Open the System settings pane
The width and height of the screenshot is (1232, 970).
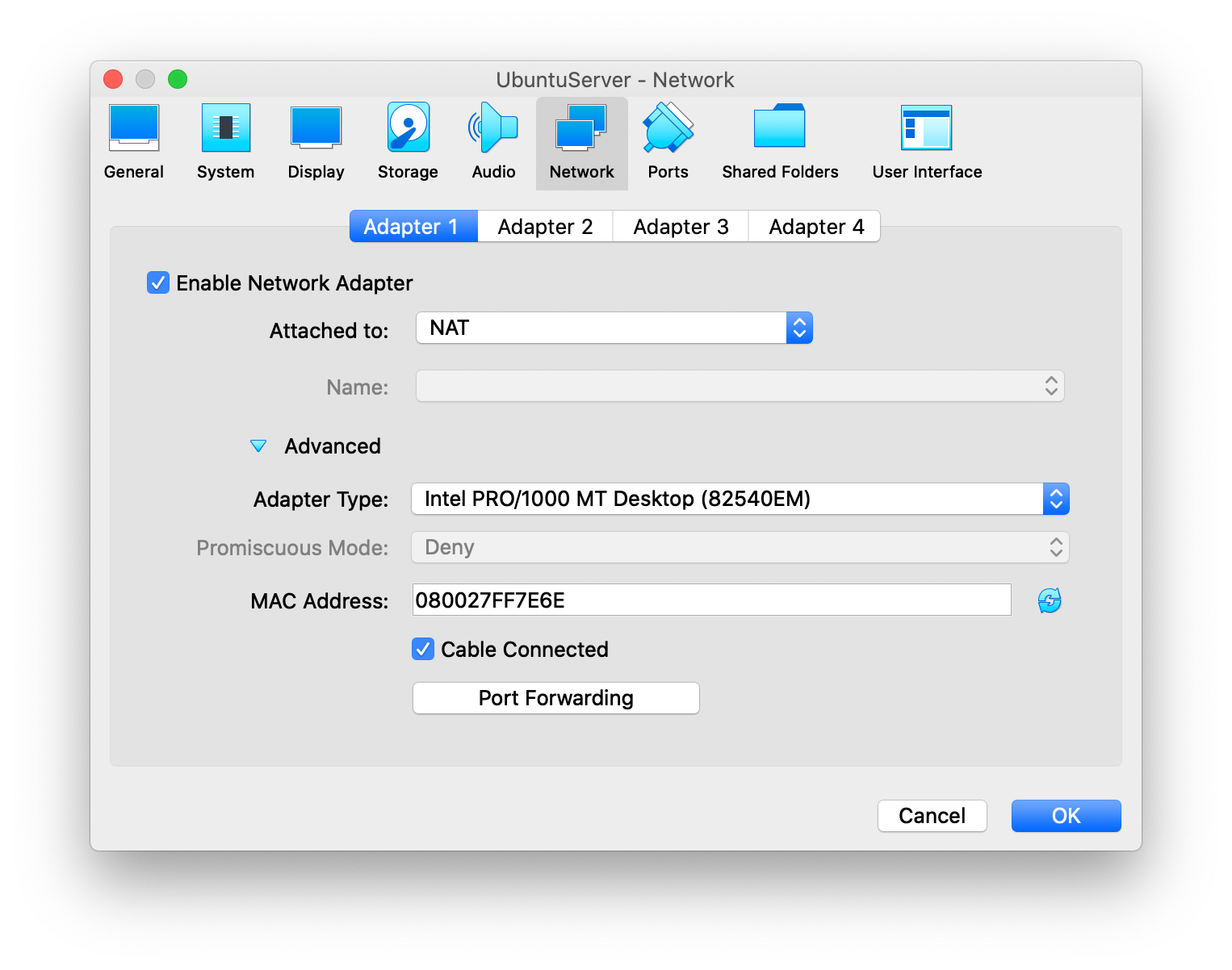click(x=226, y=142)
